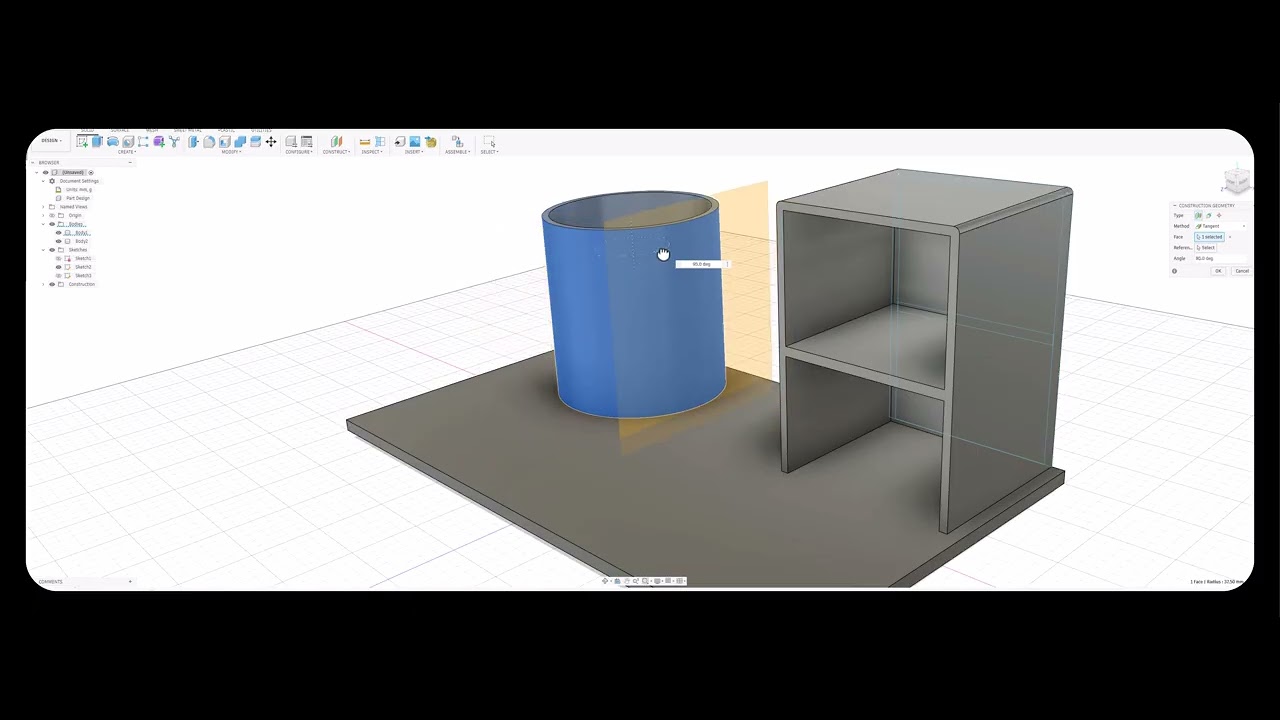The width and height of the screenshot is (1280, 720).
Task: Select the Extrude tool
Action: [x=97, y=142]
